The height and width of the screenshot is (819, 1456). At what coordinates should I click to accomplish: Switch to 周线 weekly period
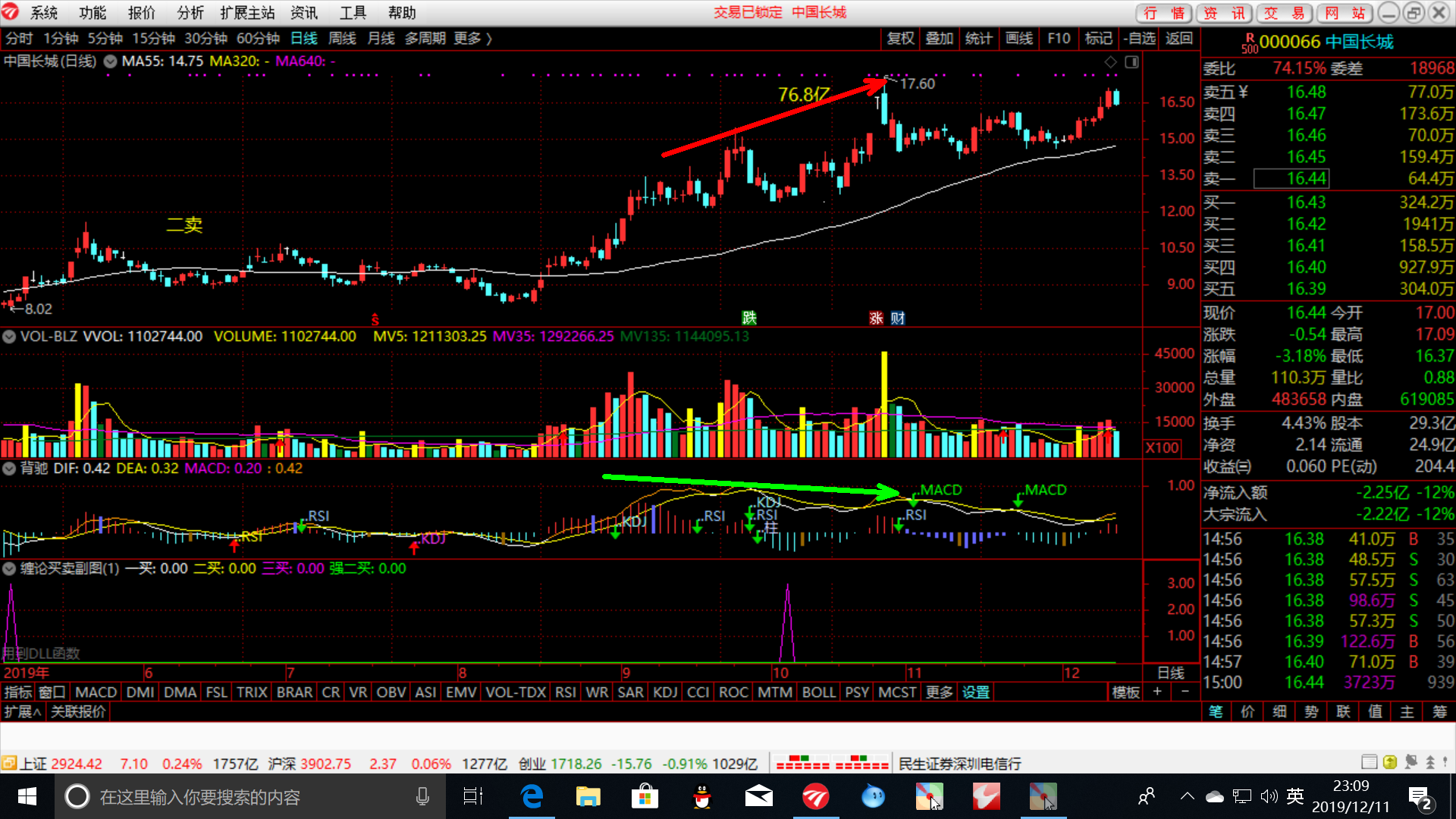click(x=342, y=39)
